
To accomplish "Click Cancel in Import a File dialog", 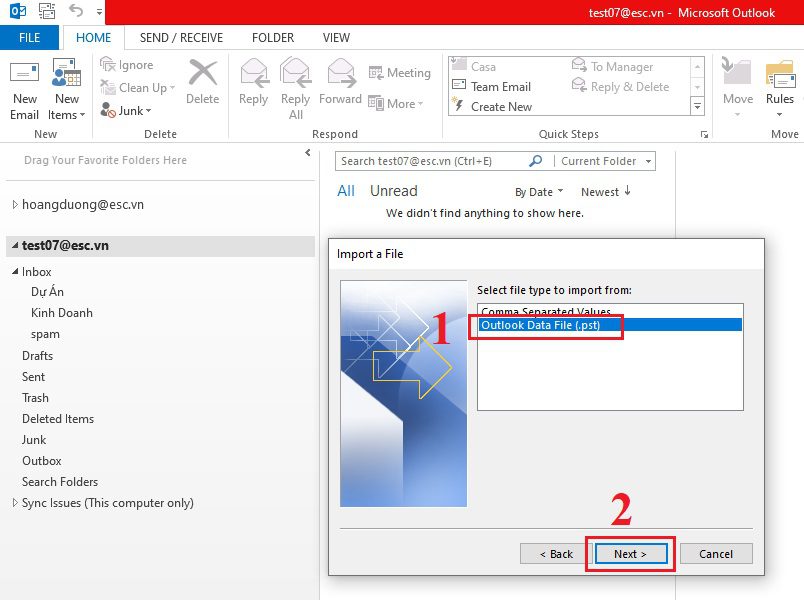I will click(x=716, y=554).
